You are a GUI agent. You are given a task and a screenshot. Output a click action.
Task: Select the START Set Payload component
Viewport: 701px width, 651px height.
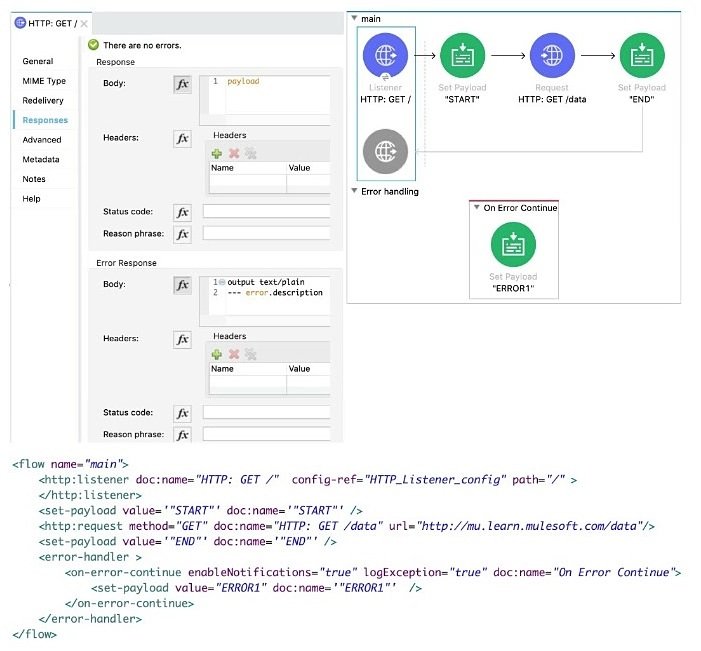[462, 55]
